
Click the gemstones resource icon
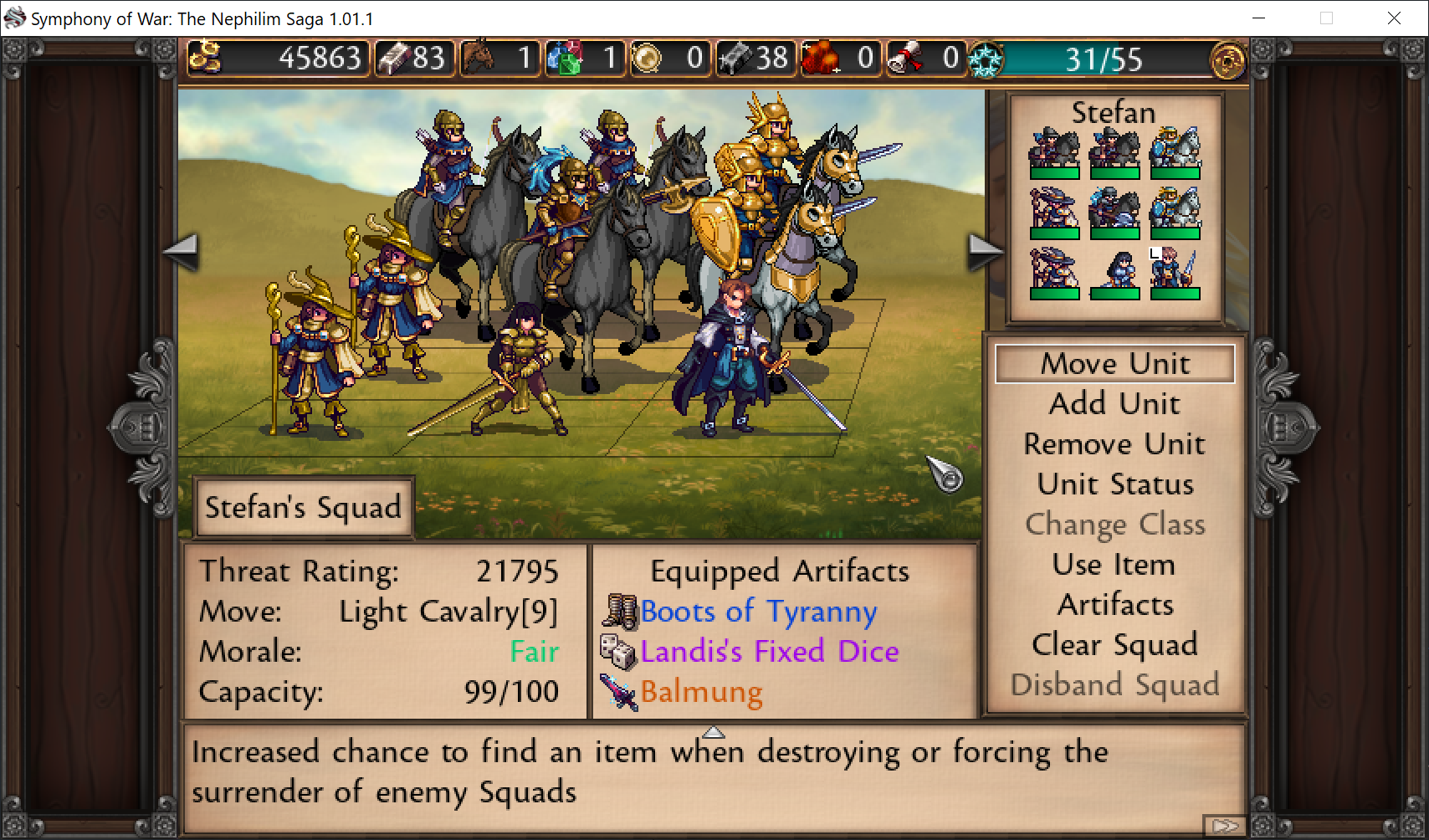point(564,58)
